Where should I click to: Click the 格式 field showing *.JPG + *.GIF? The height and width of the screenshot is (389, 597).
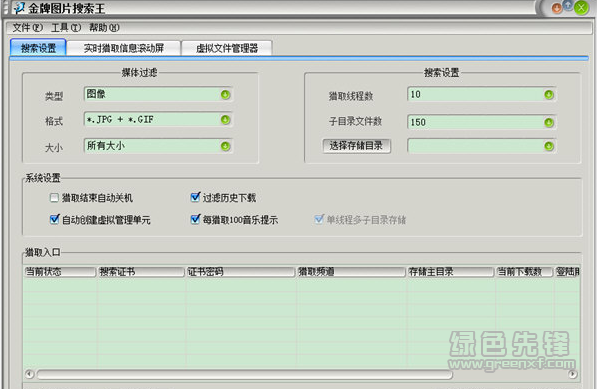coord(158,120)
